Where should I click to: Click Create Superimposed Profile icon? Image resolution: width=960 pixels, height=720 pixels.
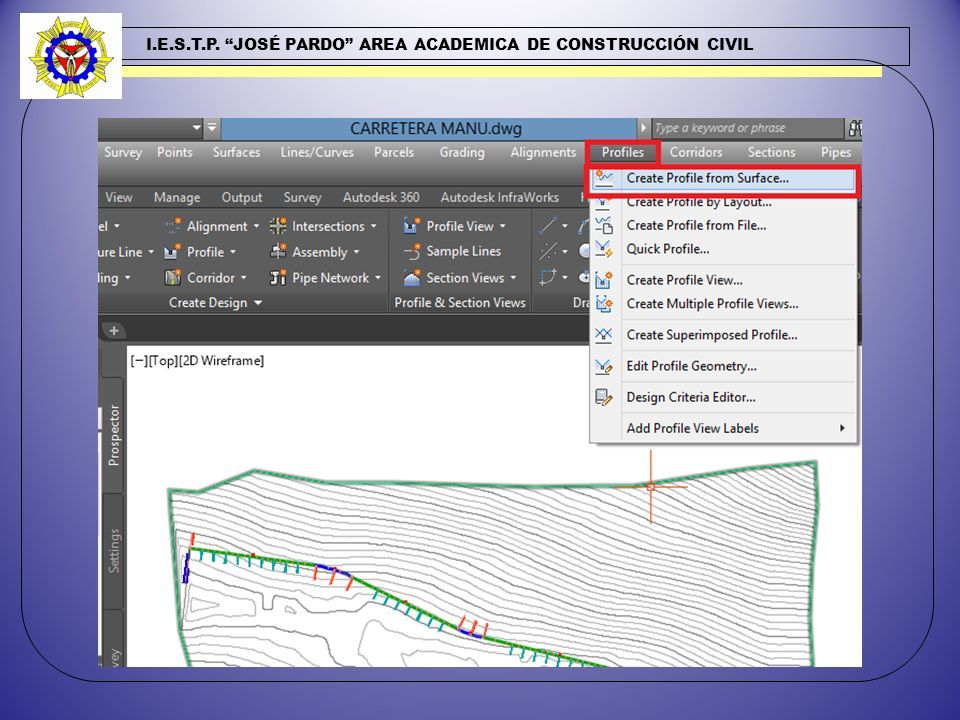604,334
